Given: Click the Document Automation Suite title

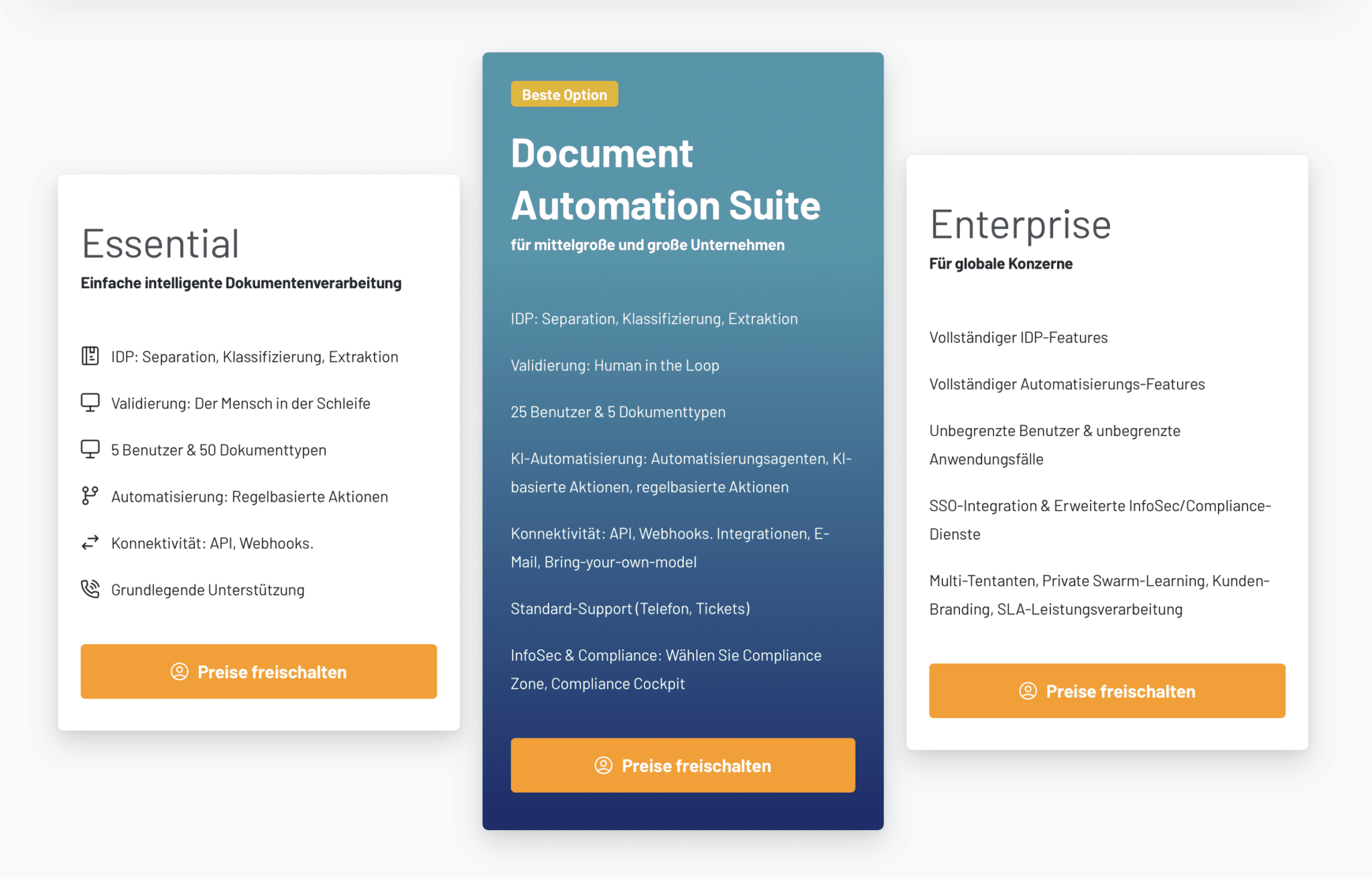Looking at the screenshot, I should pyautogui.click(x=665, y=179).
